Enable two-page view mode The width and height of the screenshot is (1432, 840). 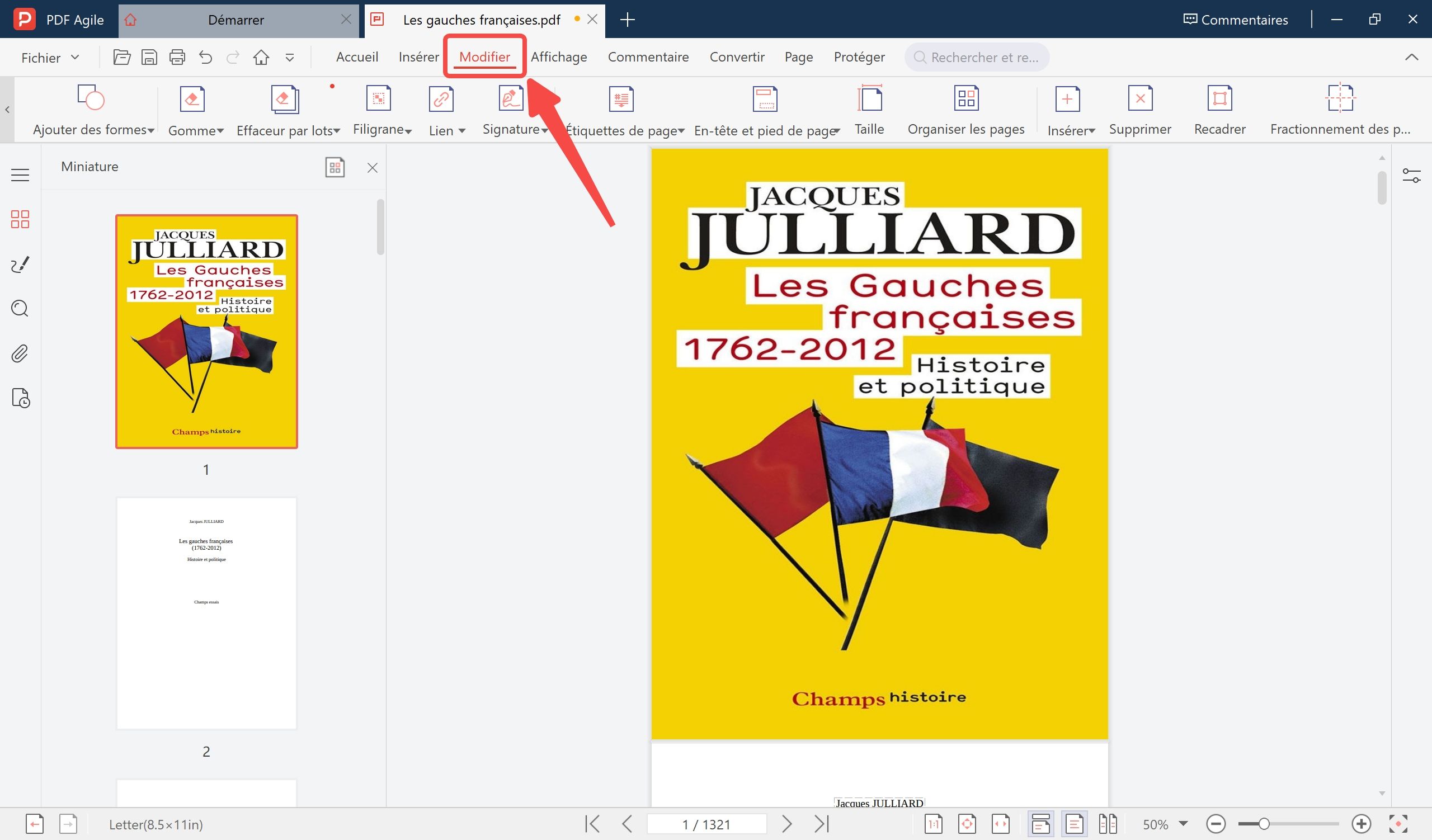tap(1108, 824)
